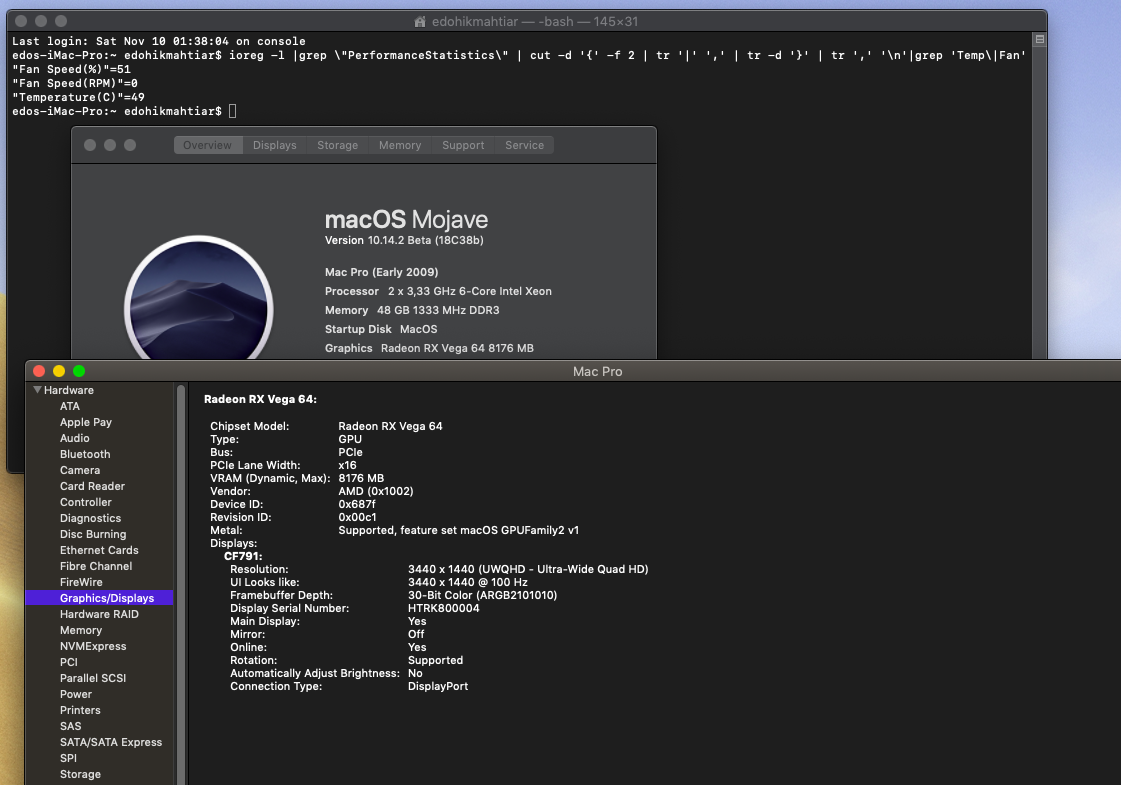This screenshot has height=785, width=1121.
Task: Select the highlighted Graphics/Displays item
Action: 99,598
